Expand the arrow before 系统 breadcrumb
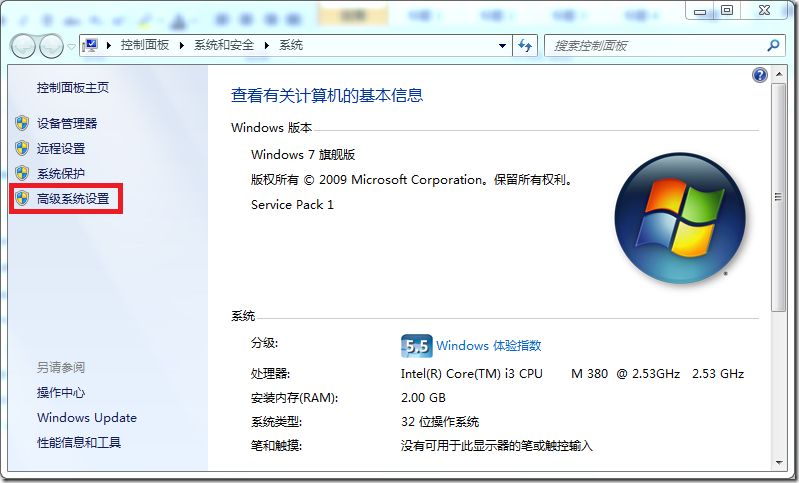The image size is (799, 483). (x=267, y=45)
